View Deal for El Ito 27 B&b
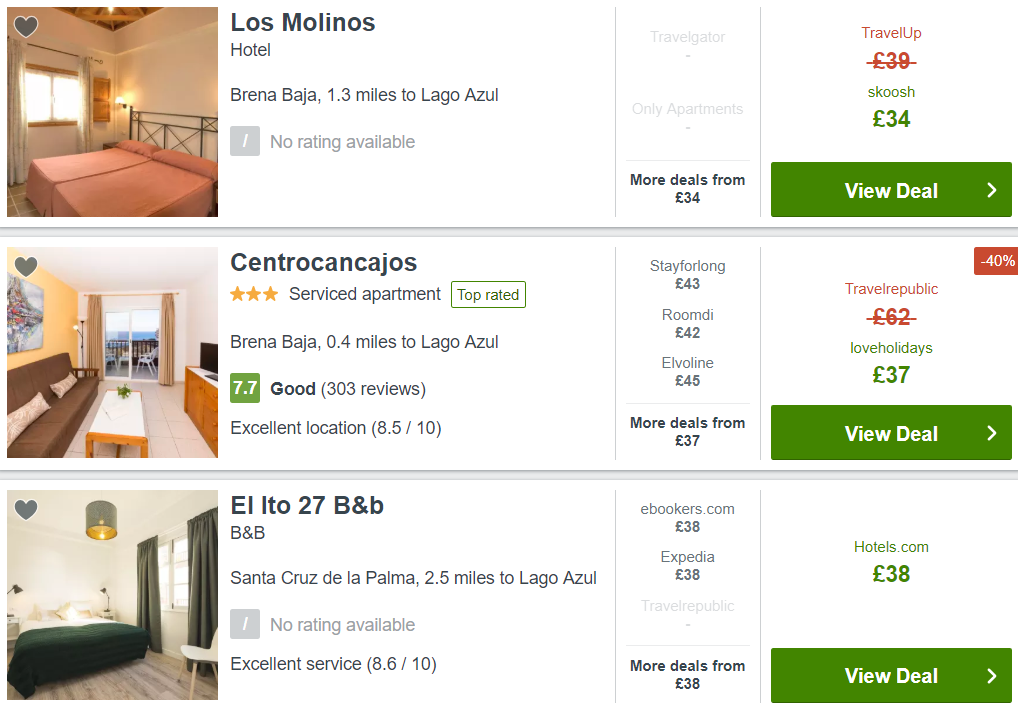1018x706 pixels. click(891, 676)
